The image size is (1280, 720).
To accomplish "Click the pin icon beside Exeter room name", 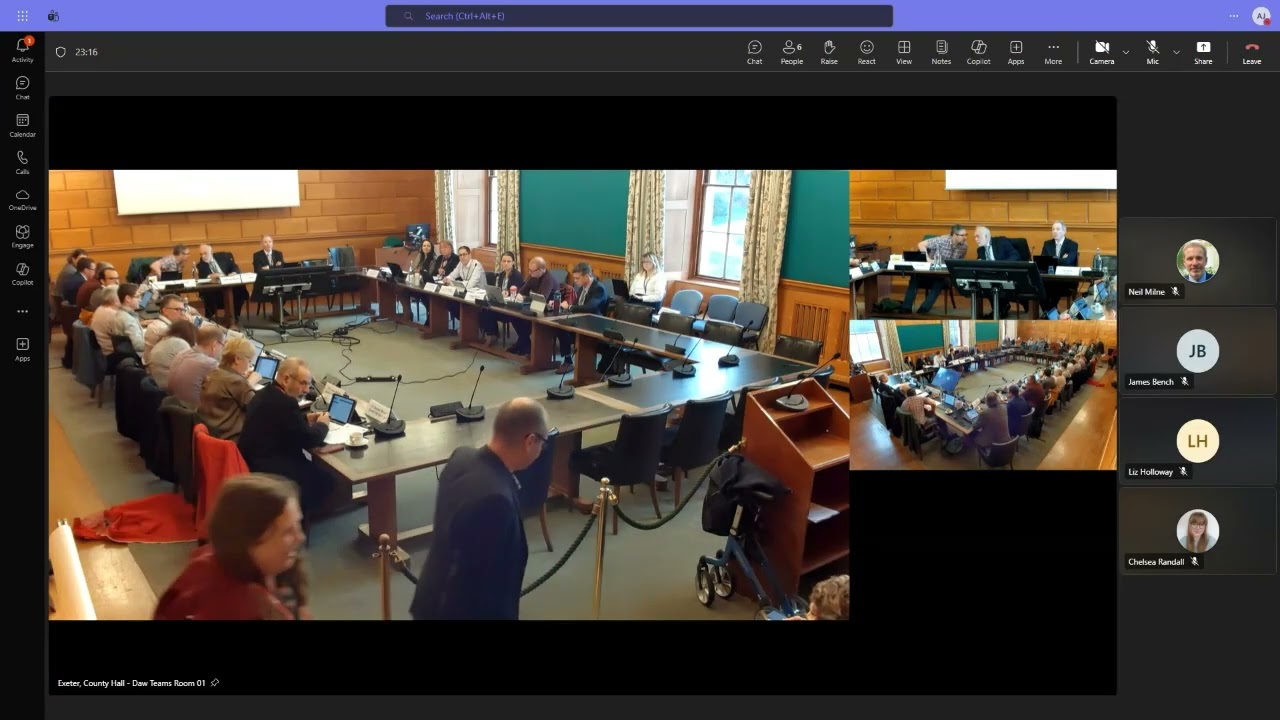I will (x=215, y=683).
